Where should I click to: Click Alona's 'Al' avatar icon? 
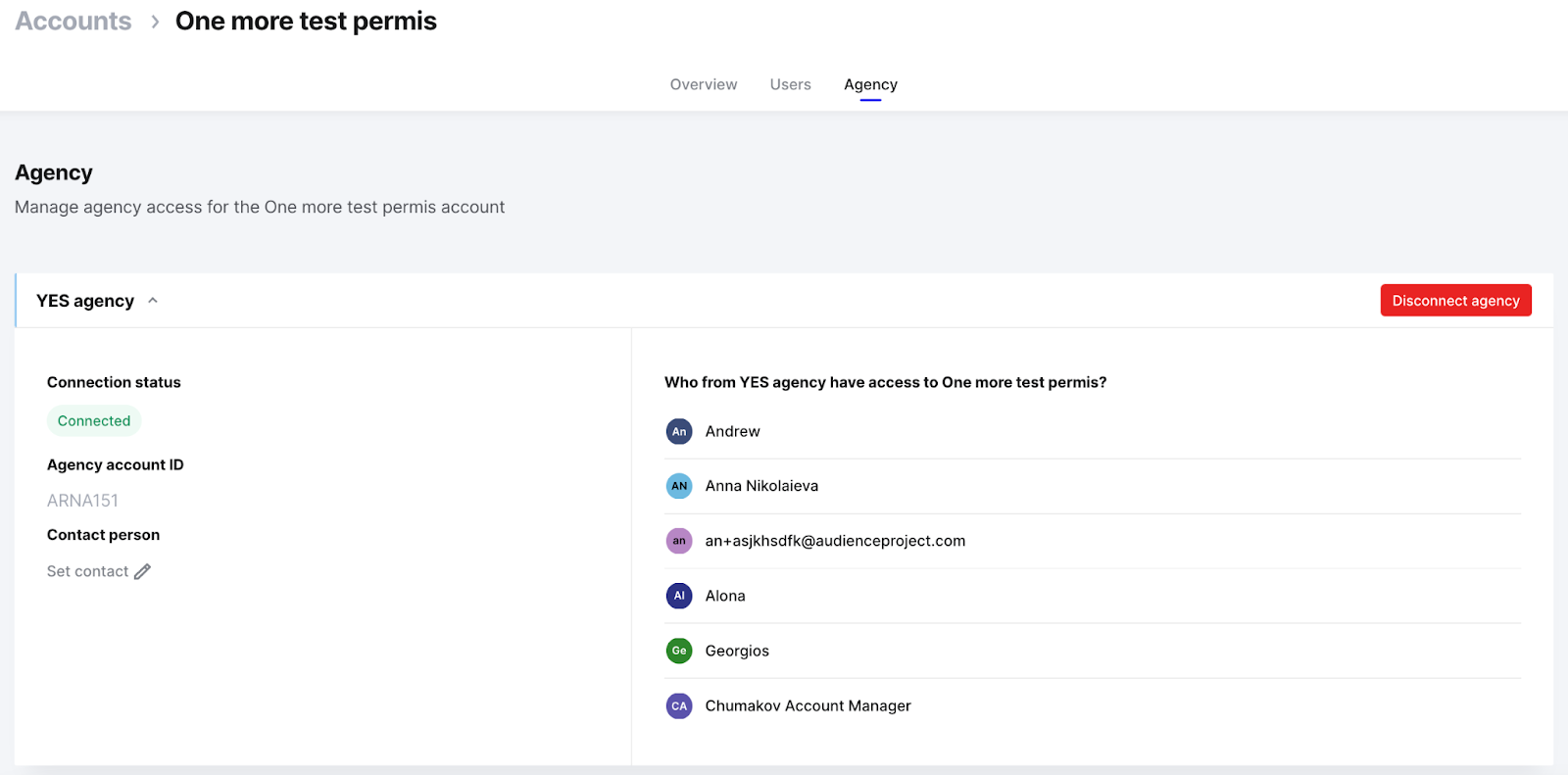point(679,596)
